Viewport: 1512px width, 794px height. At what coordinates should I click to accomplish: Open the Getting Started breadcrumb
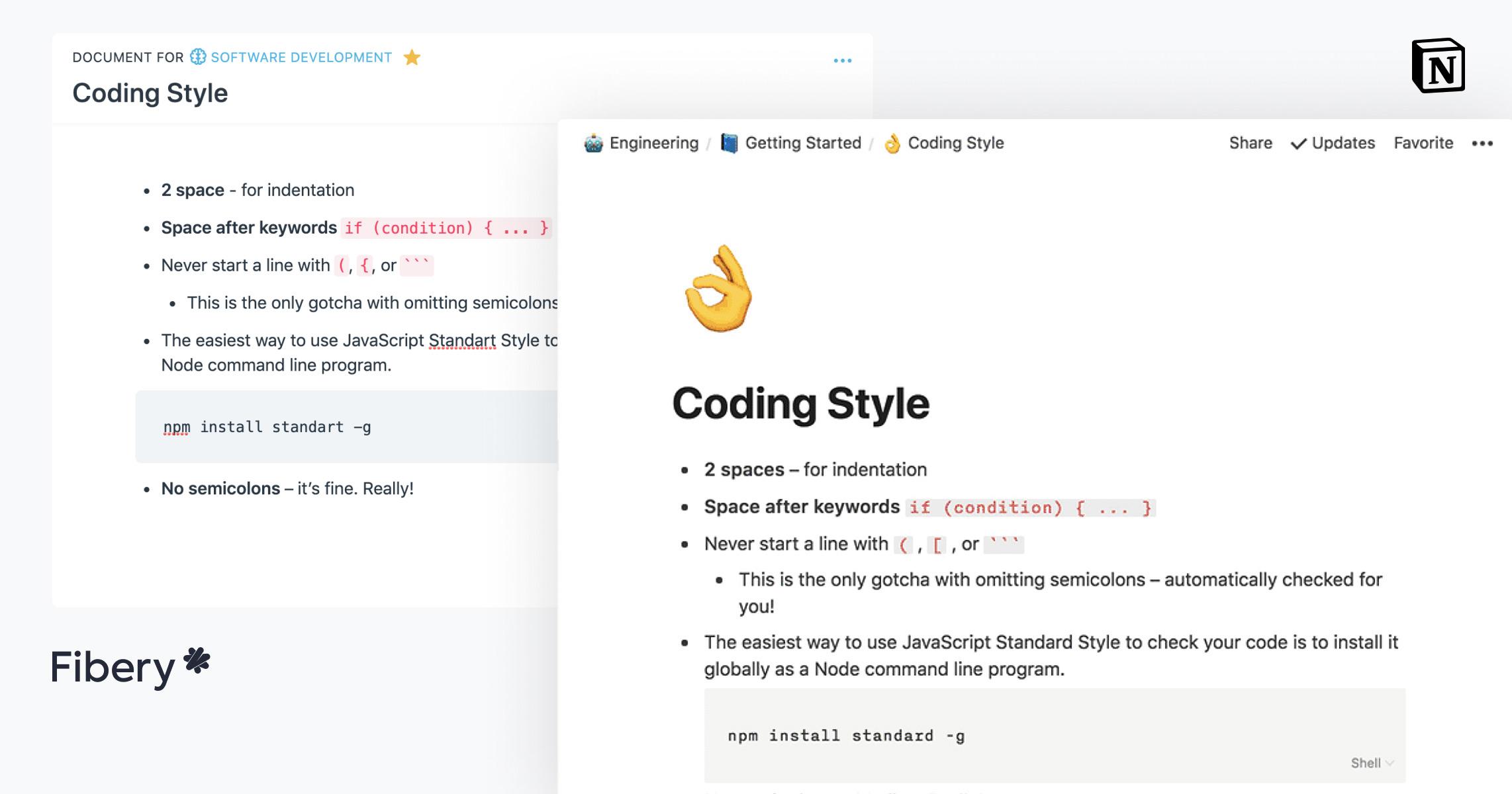[803, 143]
